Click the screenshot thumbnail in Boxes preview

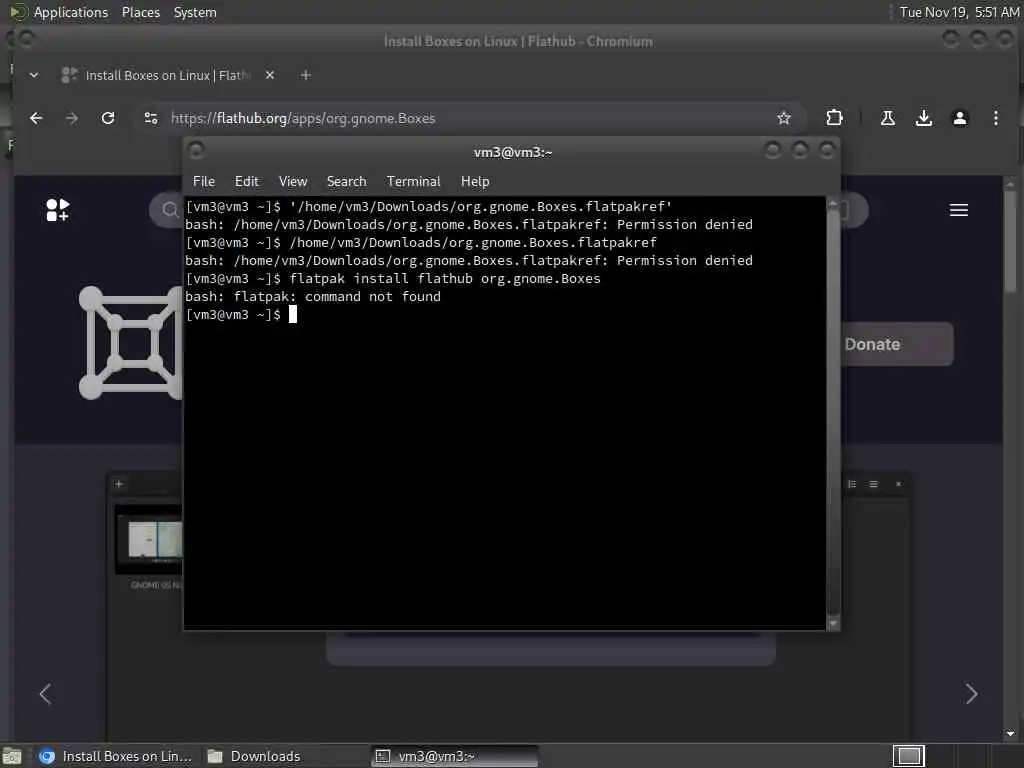point(150,540)
